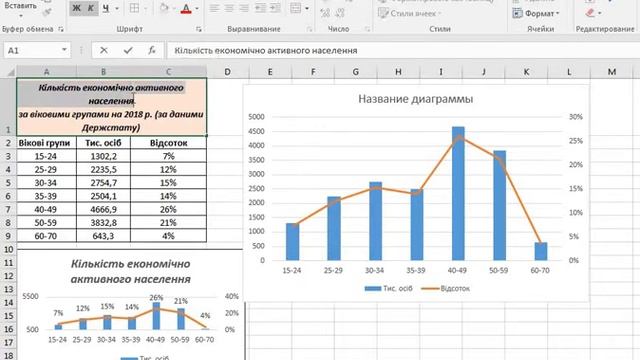Click legend entry Відсоток in large chart
The width and height of the screenshot is (640, 360).
pos(446,288)
